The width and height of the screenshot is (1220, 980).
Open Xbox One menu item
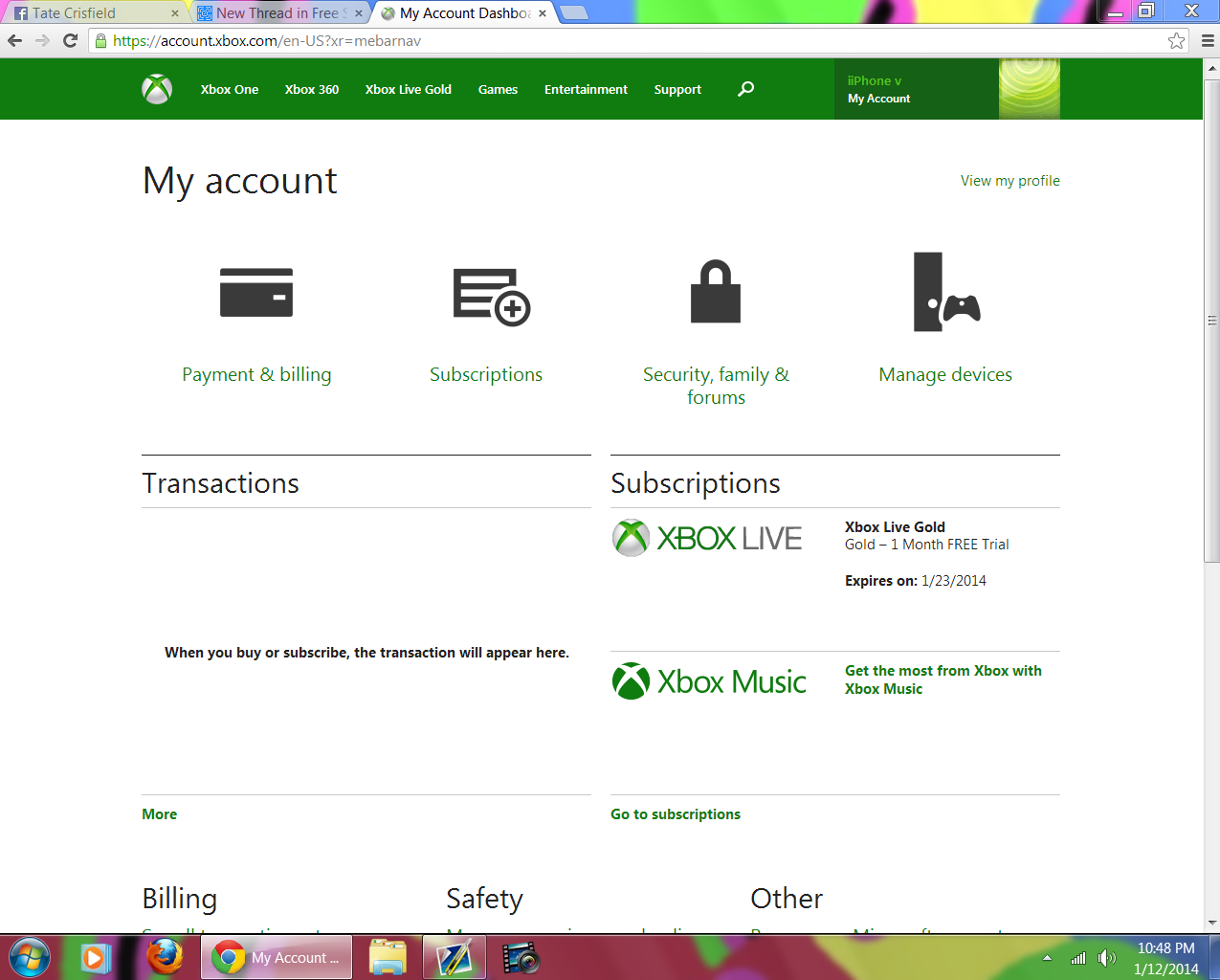(x=230, y=89)
